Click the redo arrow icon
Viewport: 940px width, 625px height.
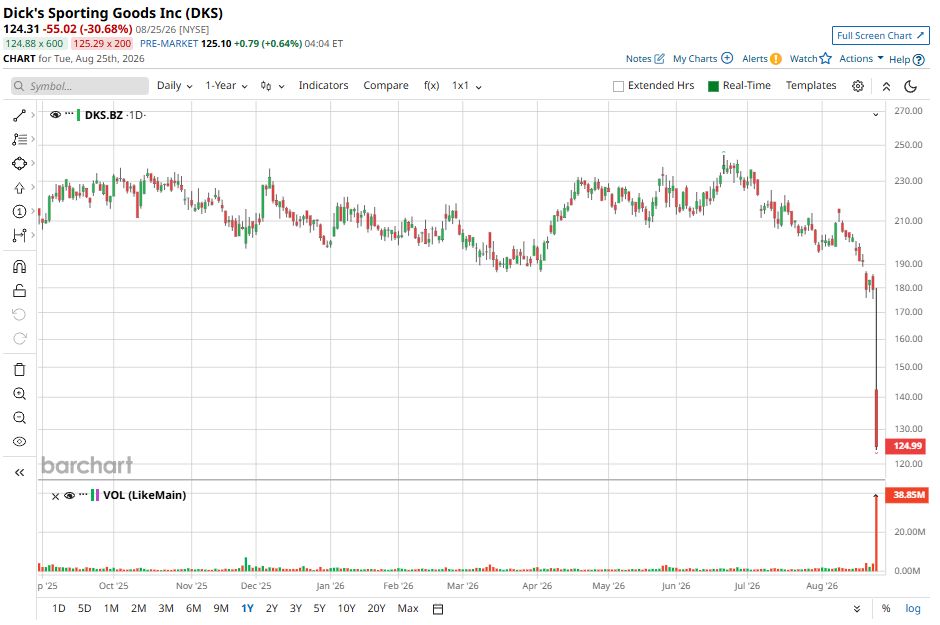point(19,339)
